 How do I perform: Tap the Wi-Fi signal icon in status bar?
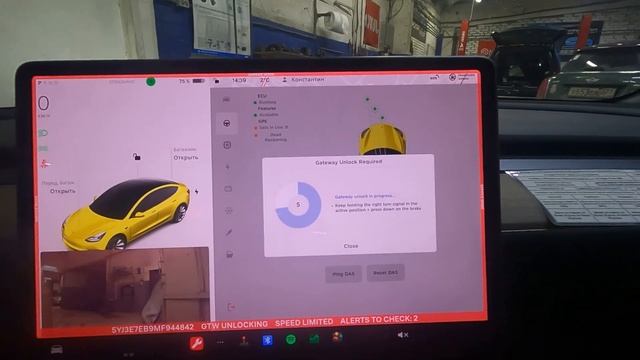pos(434,77)
